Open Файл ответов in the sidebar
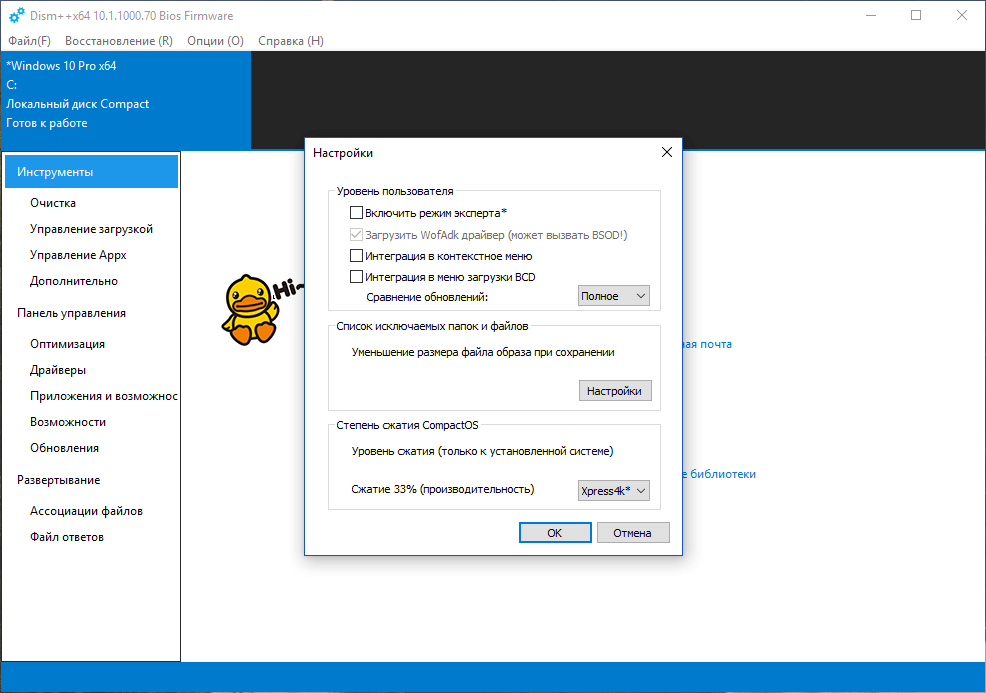This screenshot has width=986, height=693. click(x=67, y=537)
